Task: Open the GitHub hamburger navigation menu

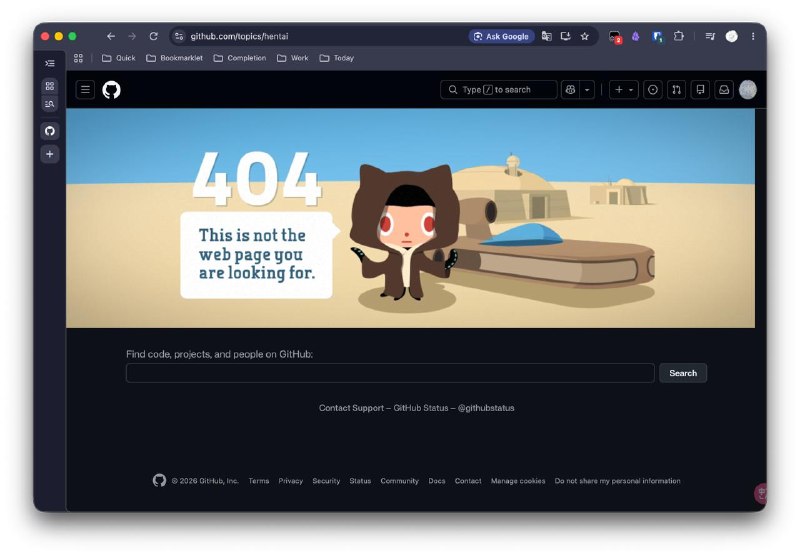Action: click(x=85, y=90)
